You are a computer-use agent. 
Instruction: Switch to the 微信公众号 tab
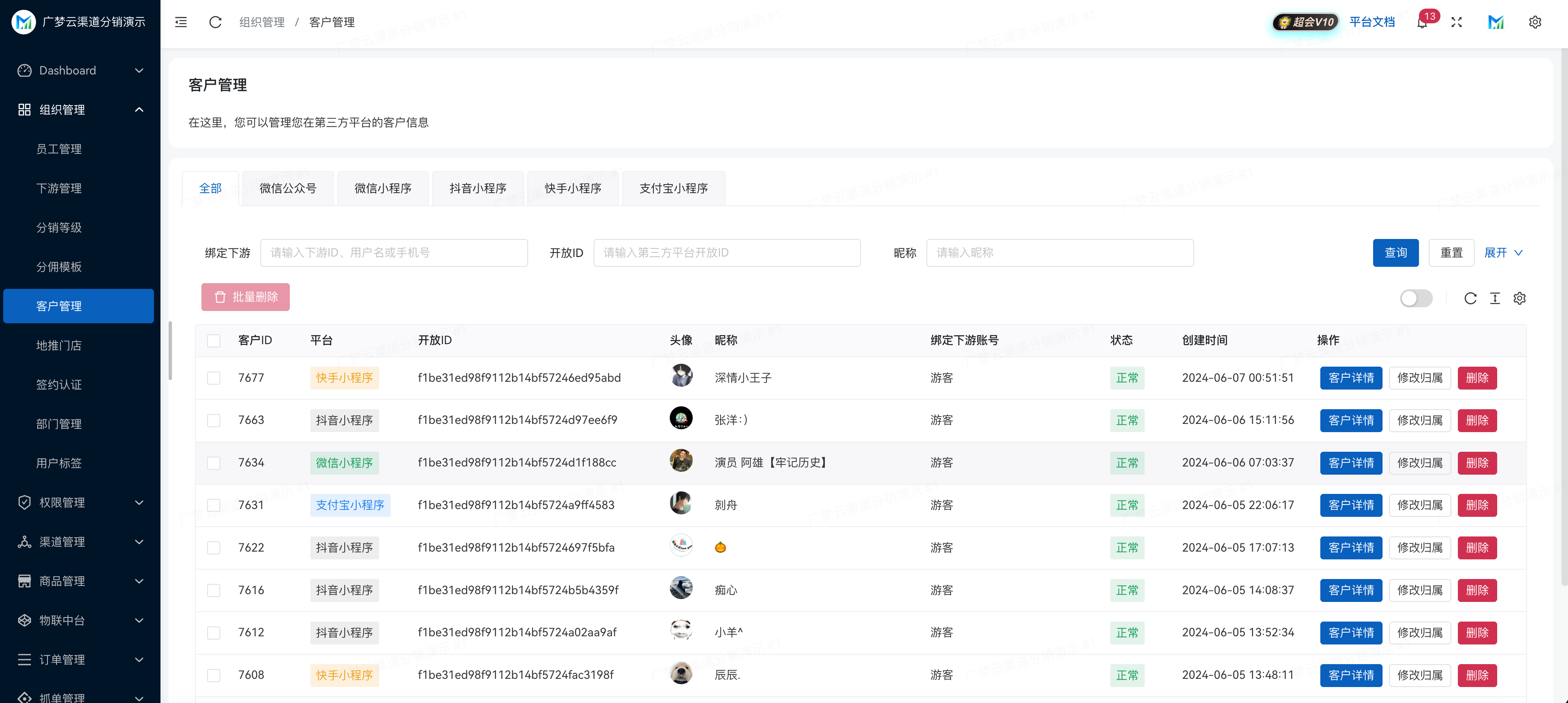click(288, 189)
